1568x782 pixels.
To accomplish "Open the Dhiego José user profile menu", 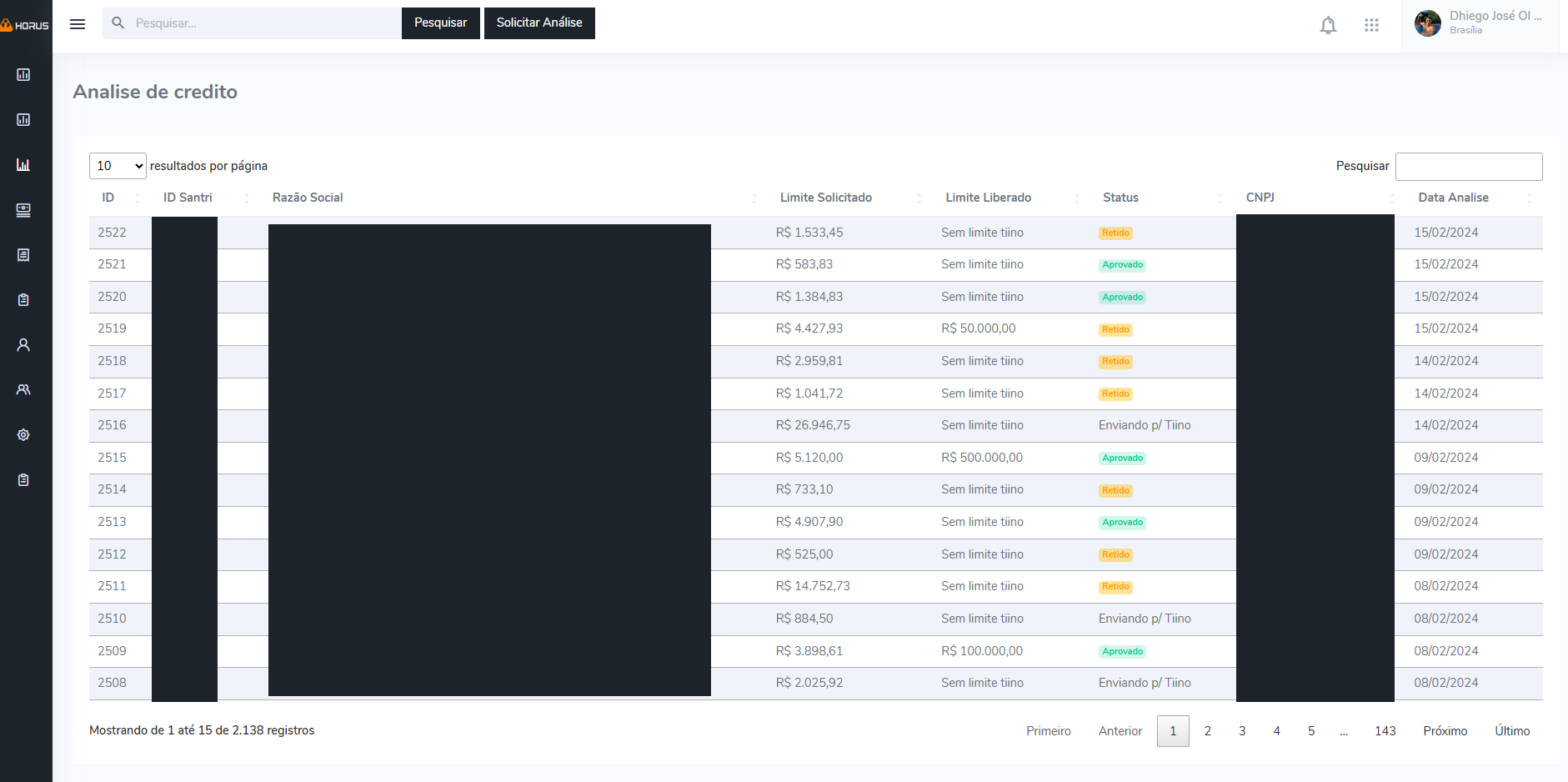I will (x=1479, y=23).
